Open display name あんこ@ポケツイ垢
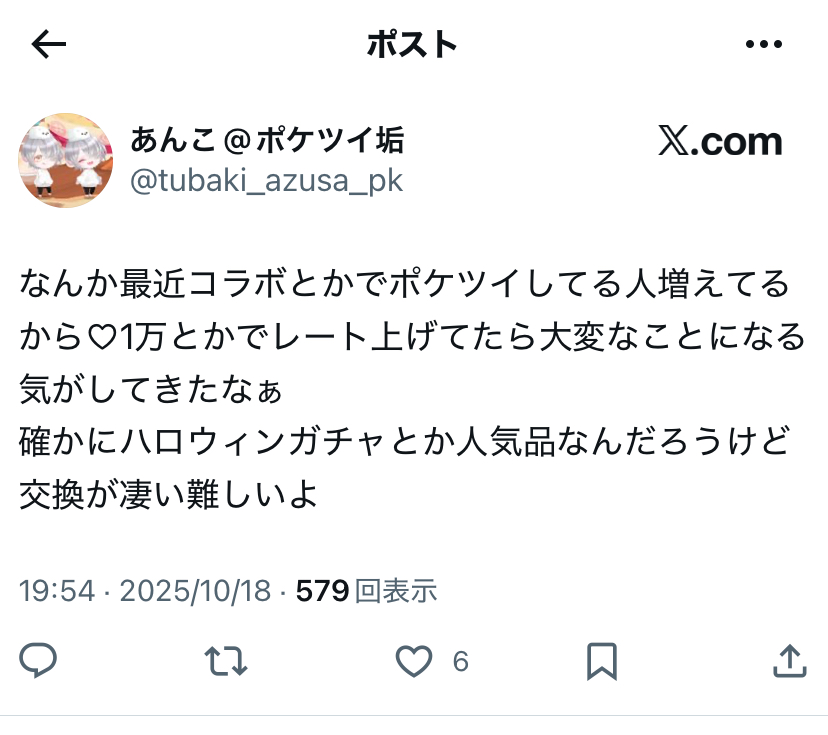Viewport: 828px width, 735px height. [x=267, y=140]
